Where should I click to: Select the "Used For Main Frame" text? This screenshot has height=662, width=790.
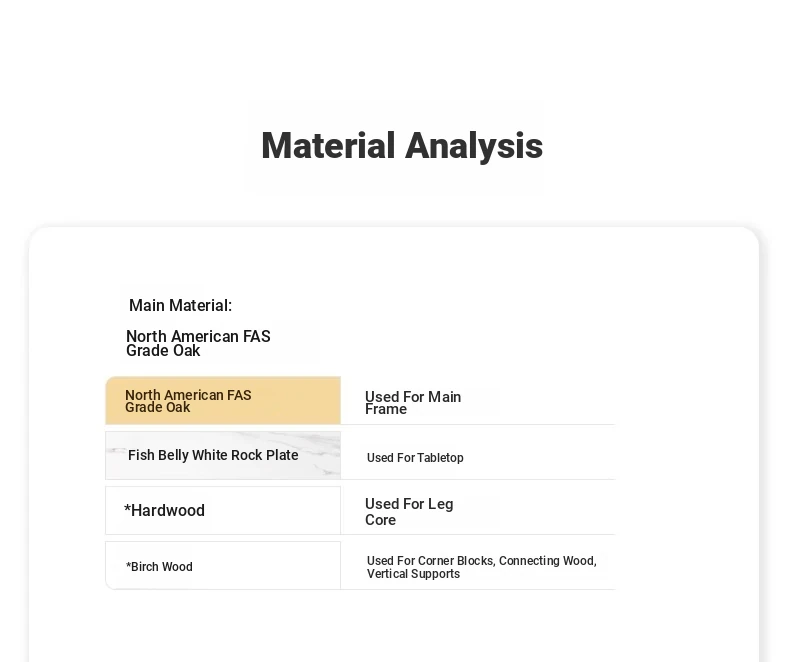412,403
